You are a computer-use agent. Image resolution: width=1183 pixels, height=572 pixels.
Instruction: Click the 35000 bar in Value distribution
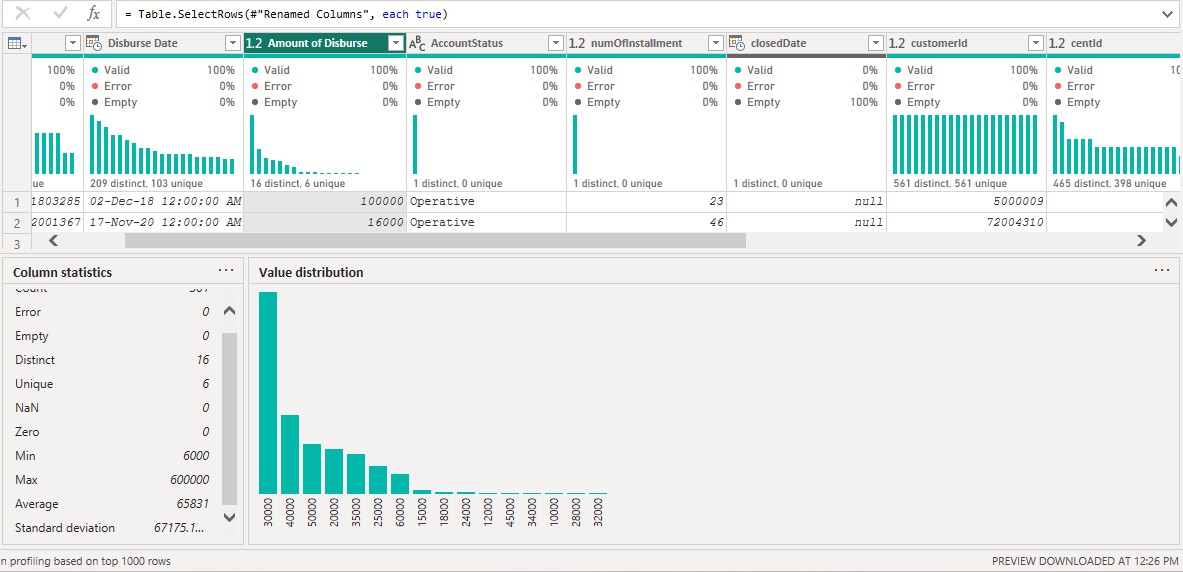point(356,474)
